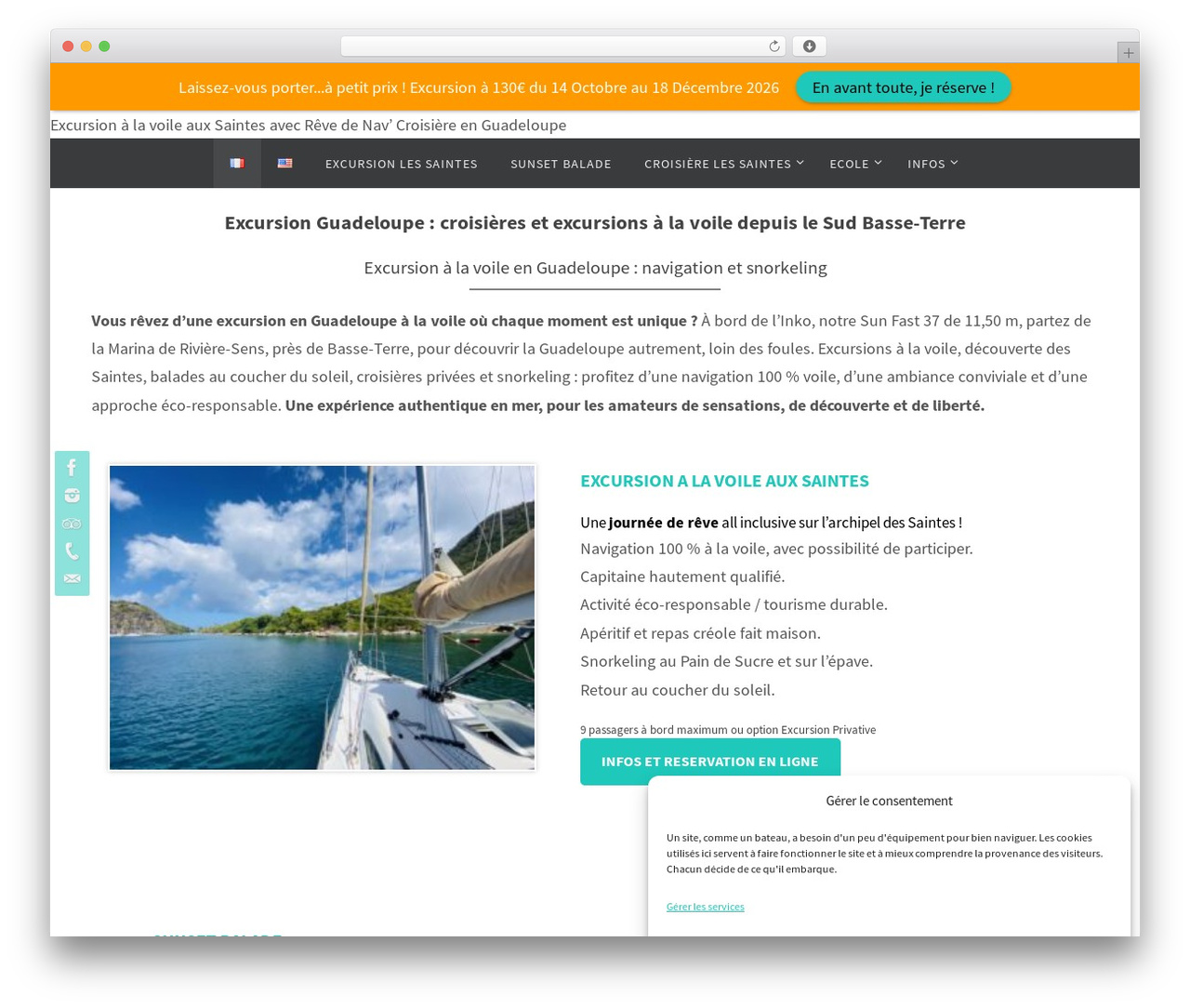Click heading 'Excursion Guadeloupe : croisières et excursions'
Image resolution: width=1190 pixels, height=1008 pixels.
pyautogui.click(x=595, y=222)
